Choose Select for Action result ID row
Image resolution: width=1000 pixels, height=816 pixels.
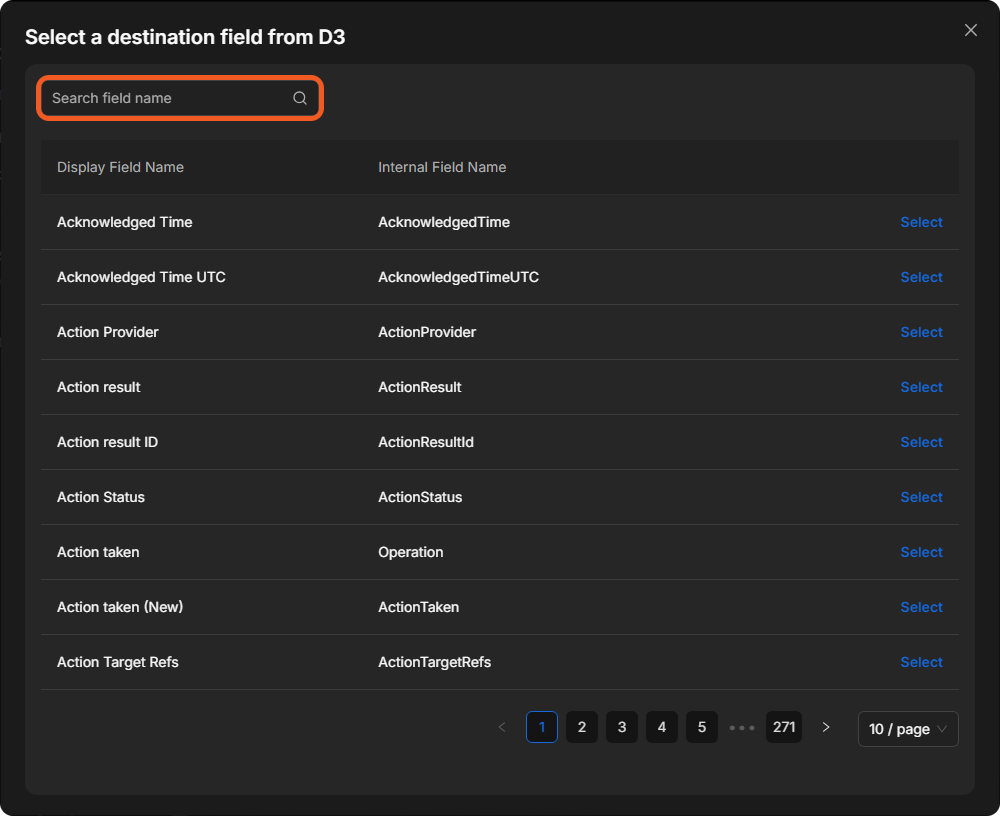(x=921, y=442)
